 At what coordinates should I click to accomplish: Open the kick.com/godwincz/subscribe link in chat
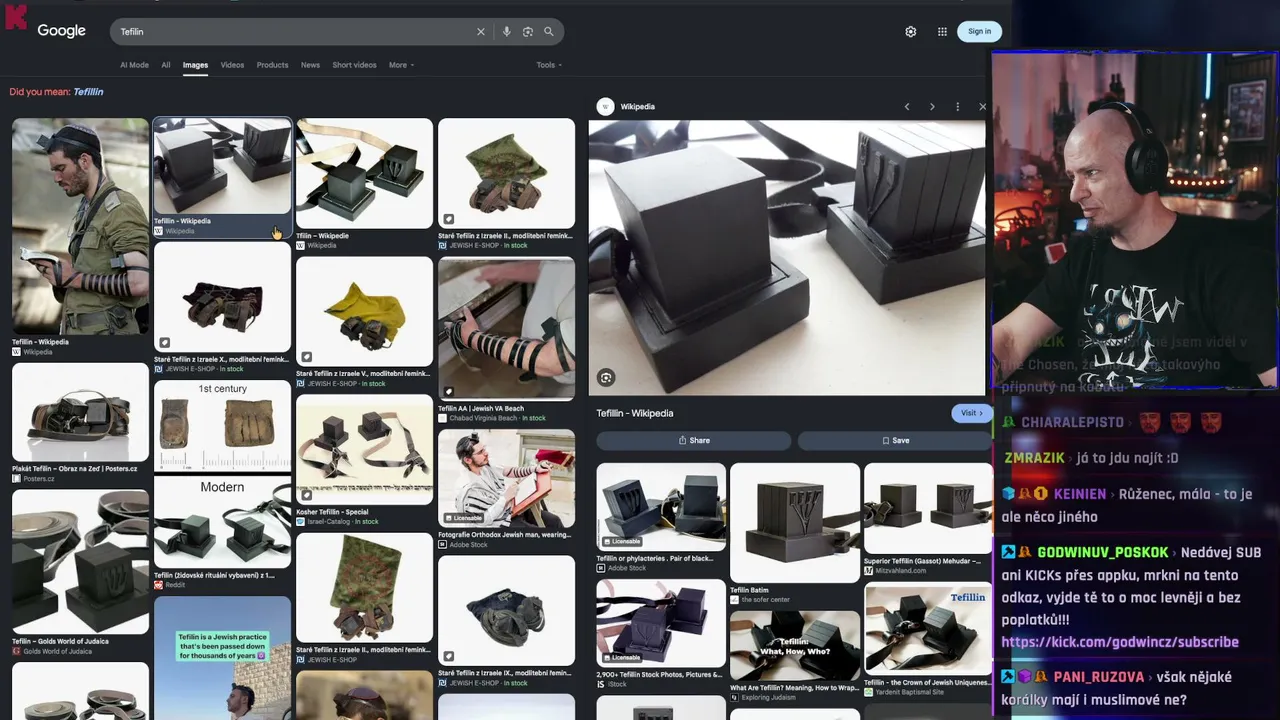click(1120, 642)
